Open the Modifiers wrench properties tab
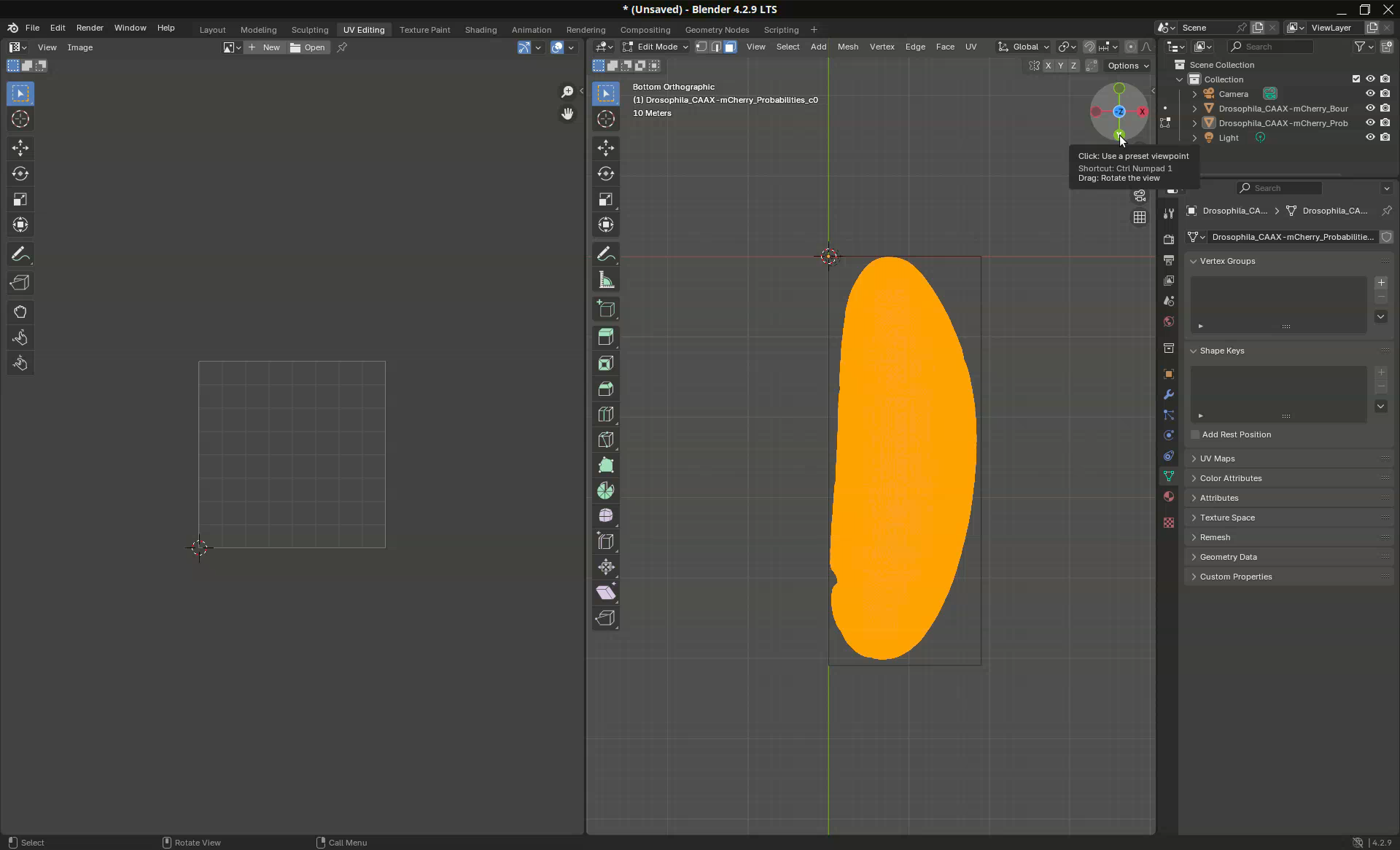The height and width of the screenshot is (850, 1400). pos(1169,394)
